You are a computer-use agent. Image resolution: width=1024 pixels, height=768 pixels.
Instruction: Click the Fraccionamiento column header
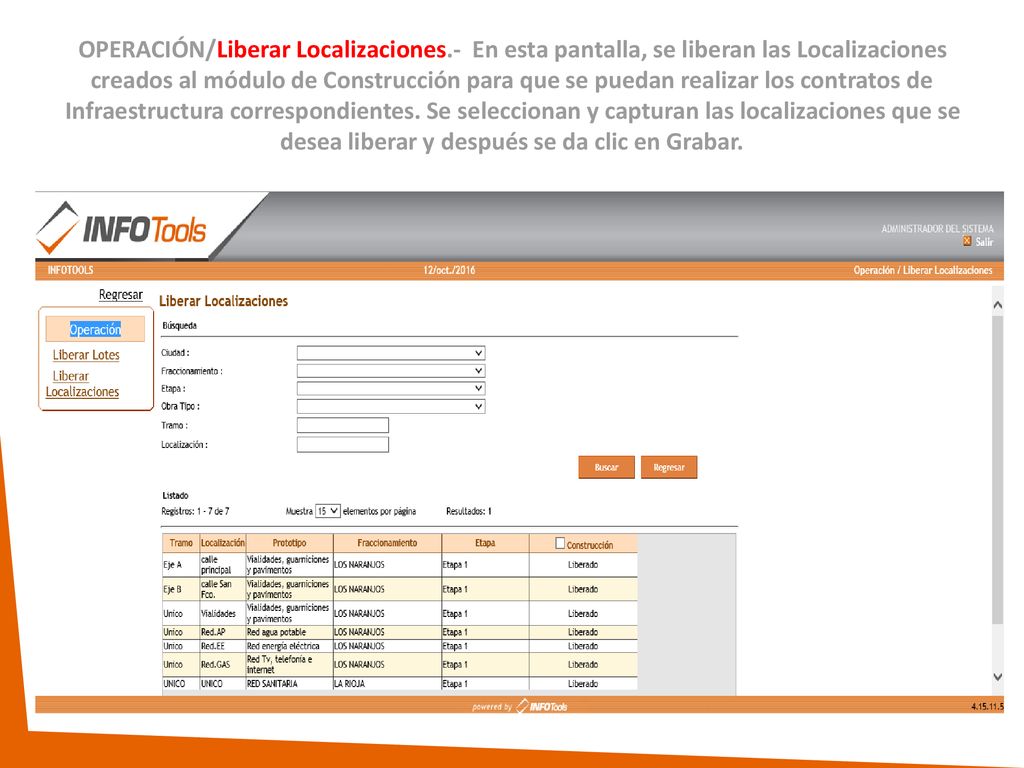click(387, 543)
